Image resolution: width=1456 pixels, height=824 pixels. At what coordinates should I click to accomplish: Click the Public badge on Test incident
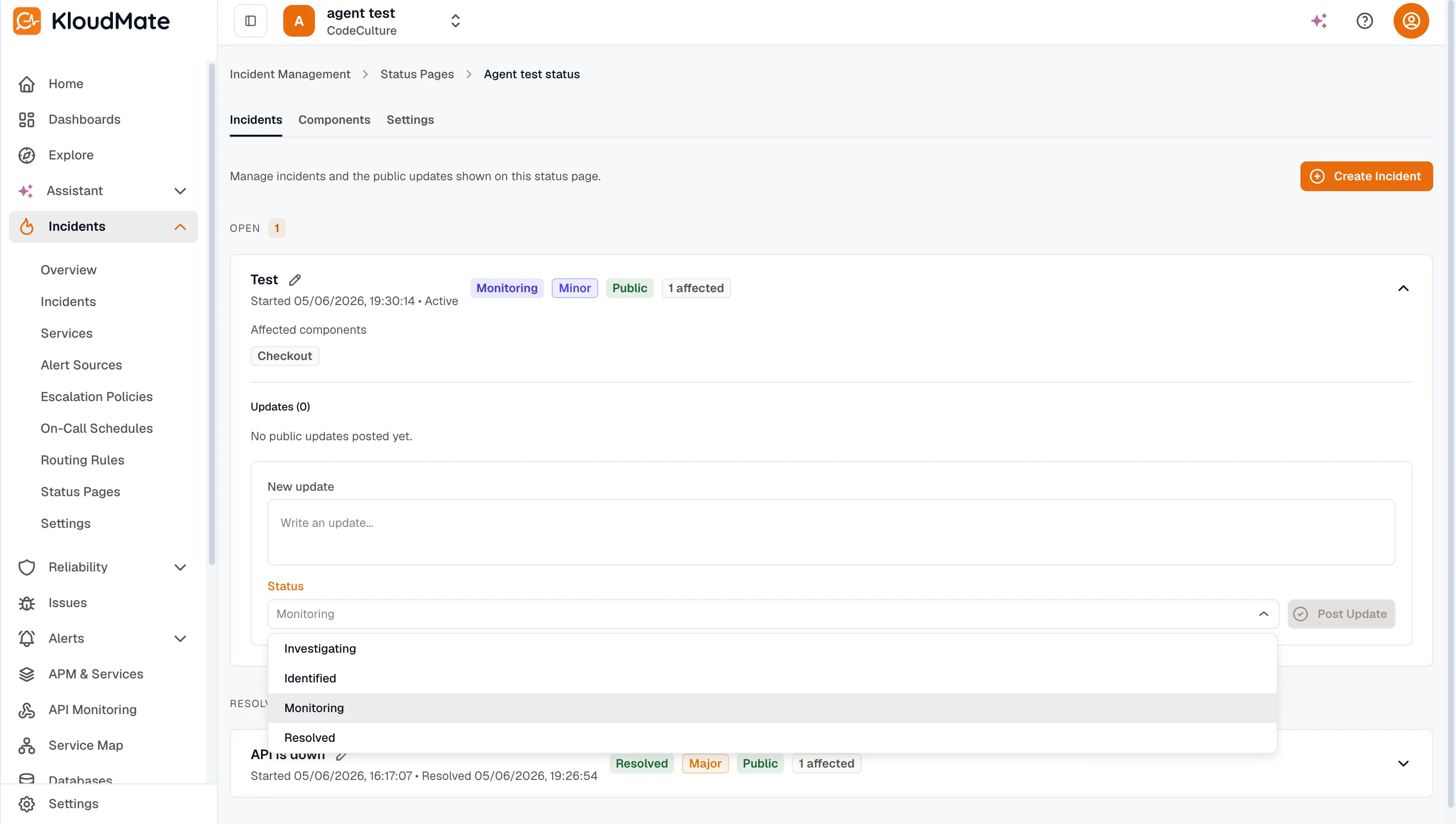629,288
